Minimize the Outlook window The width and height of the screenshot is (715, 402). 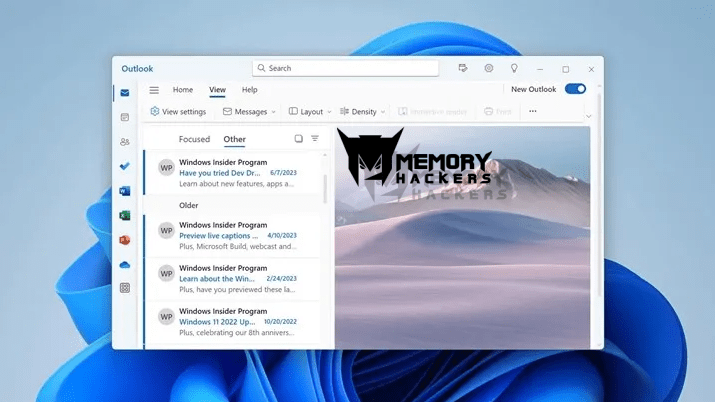click(x=540, y=69)
